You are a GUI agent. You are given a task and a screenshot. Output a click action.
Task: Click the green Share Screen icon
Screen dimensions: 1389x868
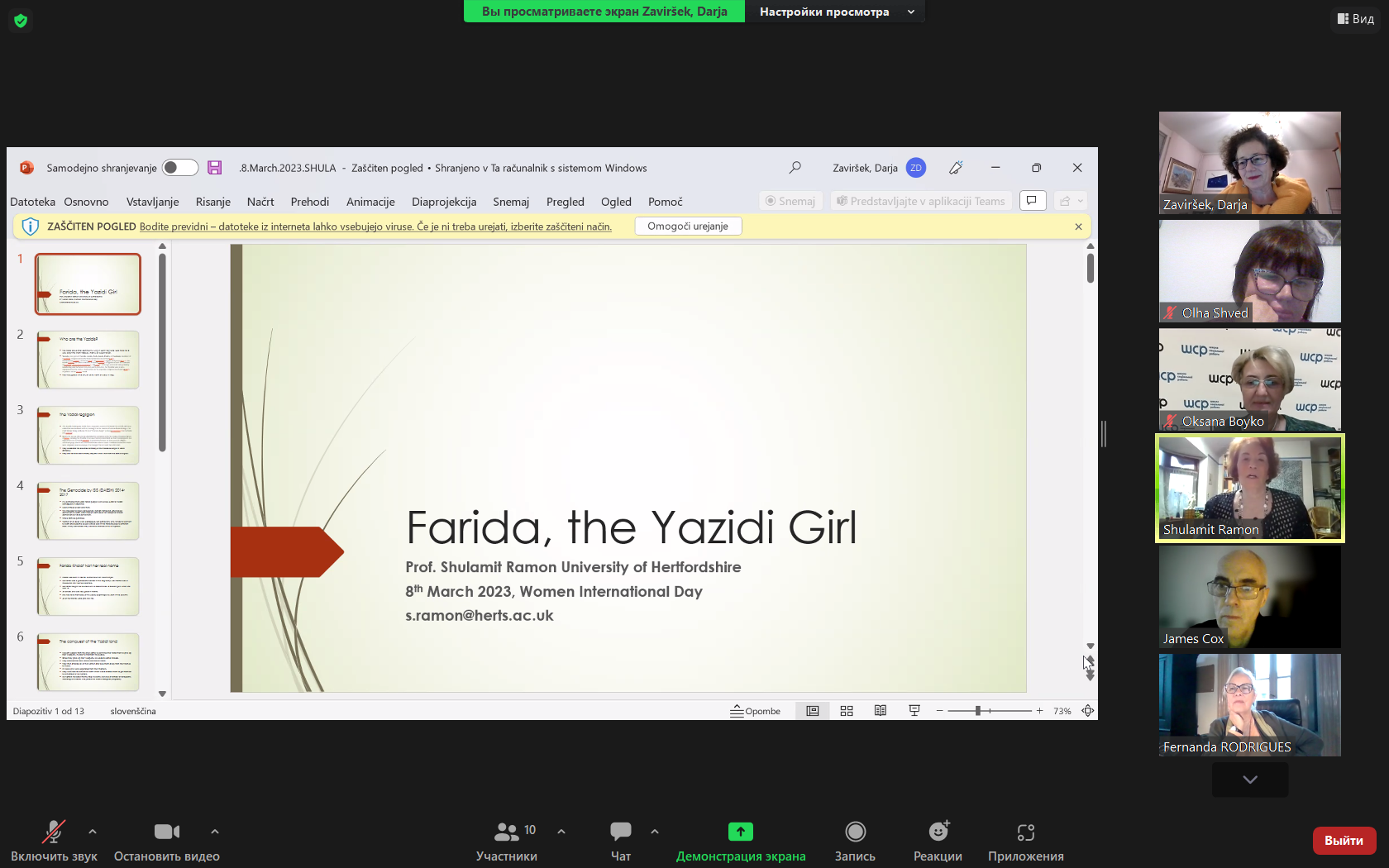click(x=740, y=832)
